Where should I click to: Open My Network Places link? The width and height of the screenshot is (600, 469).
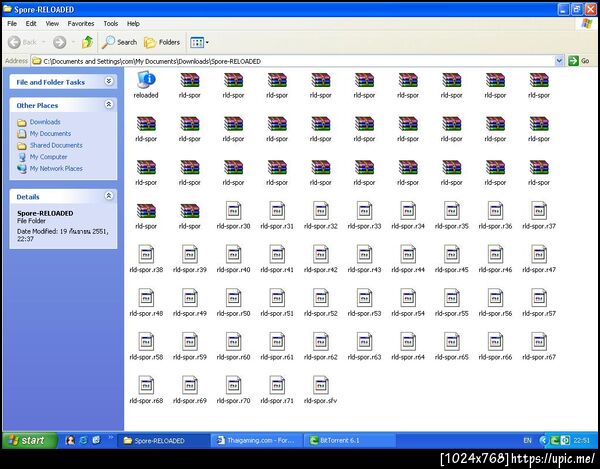56,168
